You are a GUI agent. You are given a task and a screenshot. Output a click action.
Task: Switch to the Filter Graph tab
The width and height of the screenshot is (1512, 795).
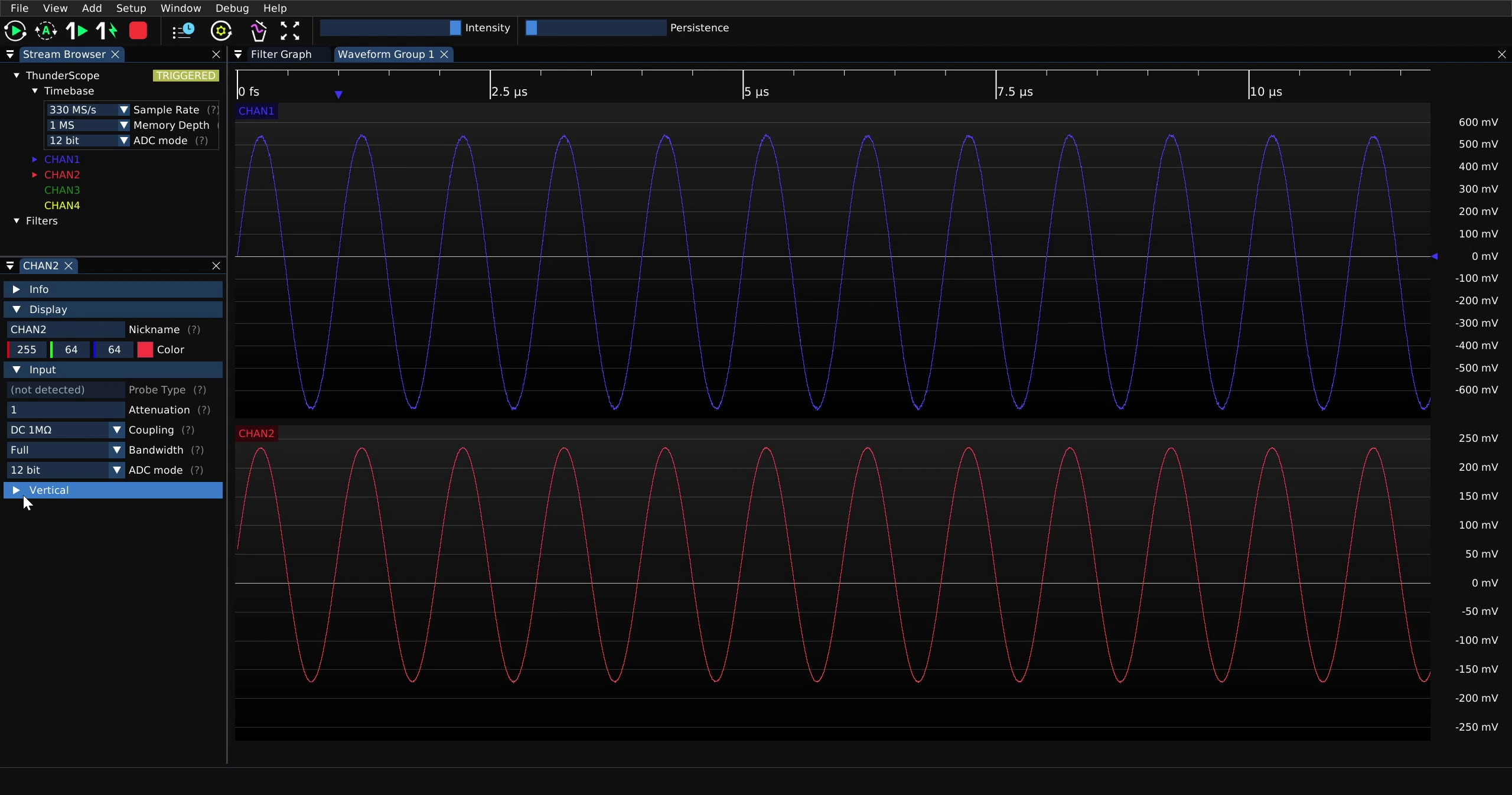[x=281, y=54]
